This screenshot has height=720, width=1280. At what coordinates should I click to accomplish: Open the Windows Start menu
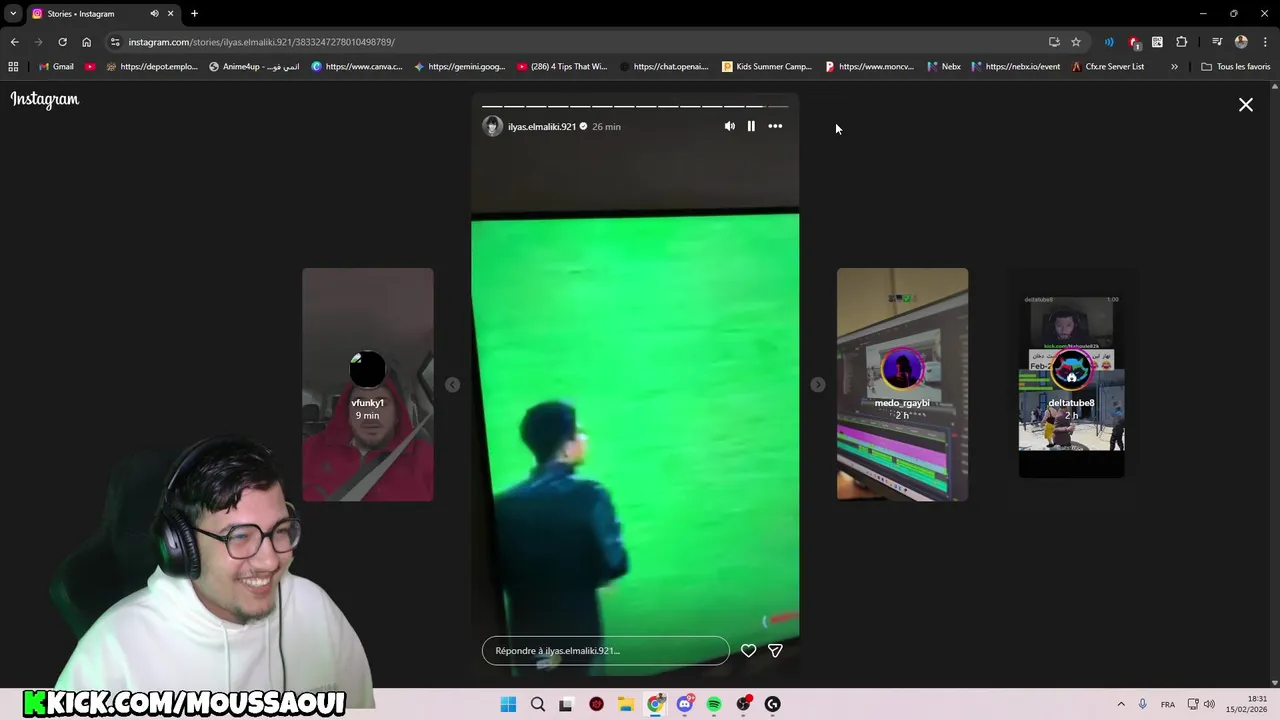508,704
